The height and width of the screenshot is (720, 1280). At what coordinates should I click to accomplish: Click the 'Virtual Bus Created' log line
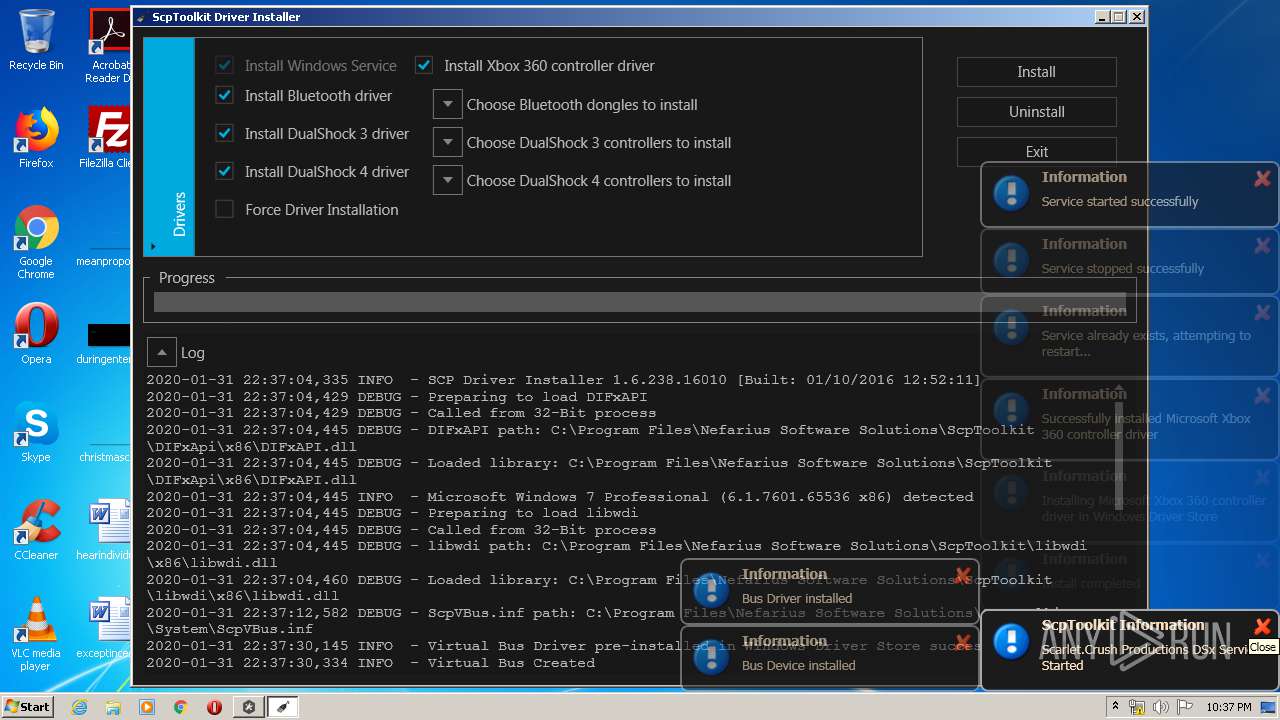[370, 663]
